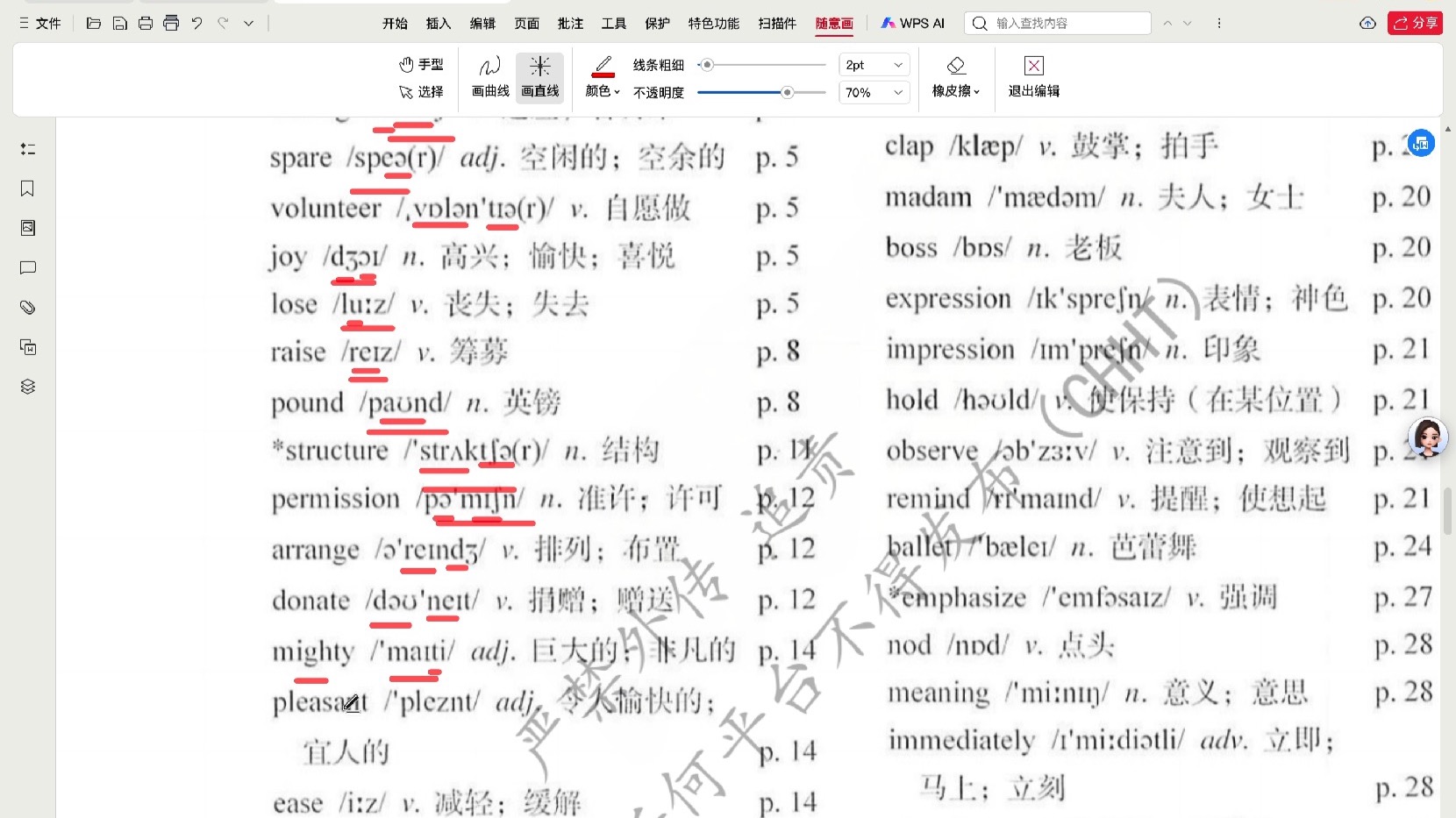Screen dimensions: 1456x818
Task: Switch to the 编辑 tab
Action: [482, 24]
